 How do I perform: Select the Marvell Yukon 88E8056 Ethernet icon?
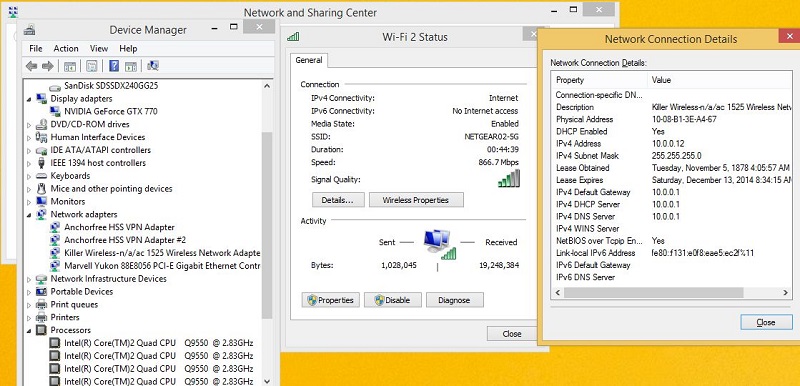pos(55,266)
